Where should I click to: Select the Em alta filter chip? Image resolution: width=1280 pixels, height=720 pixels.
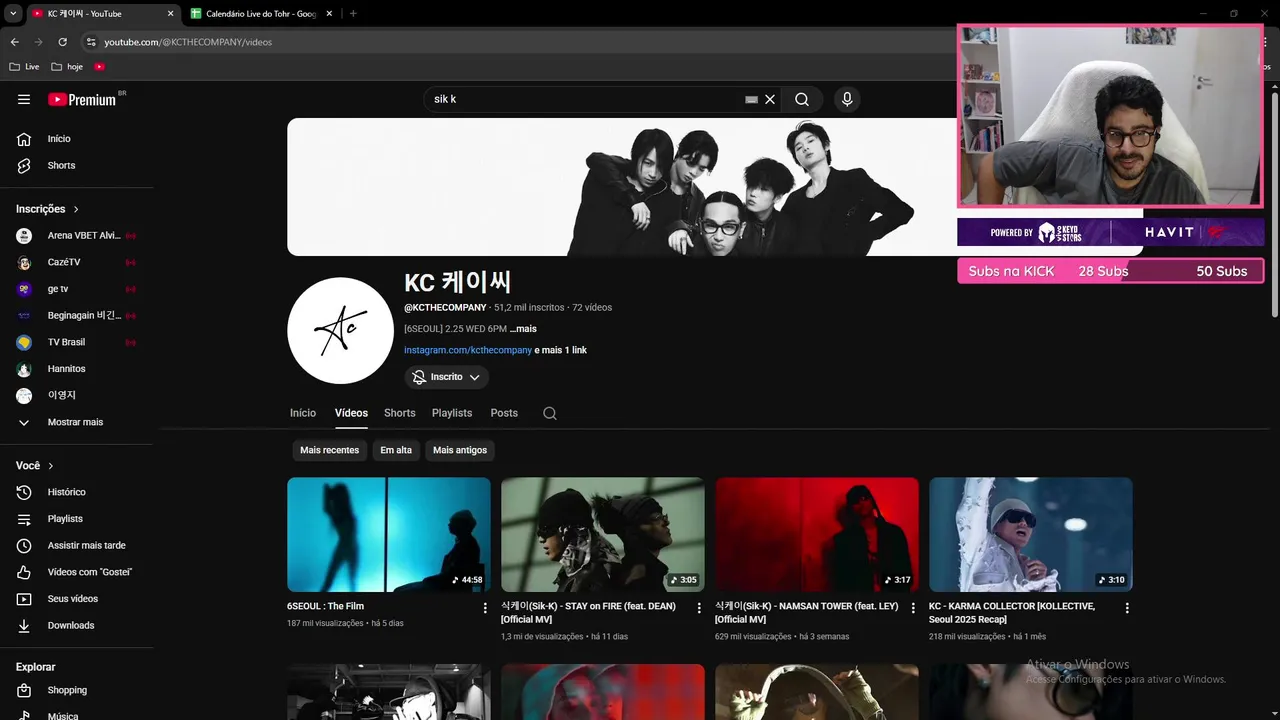coord(396,450)
